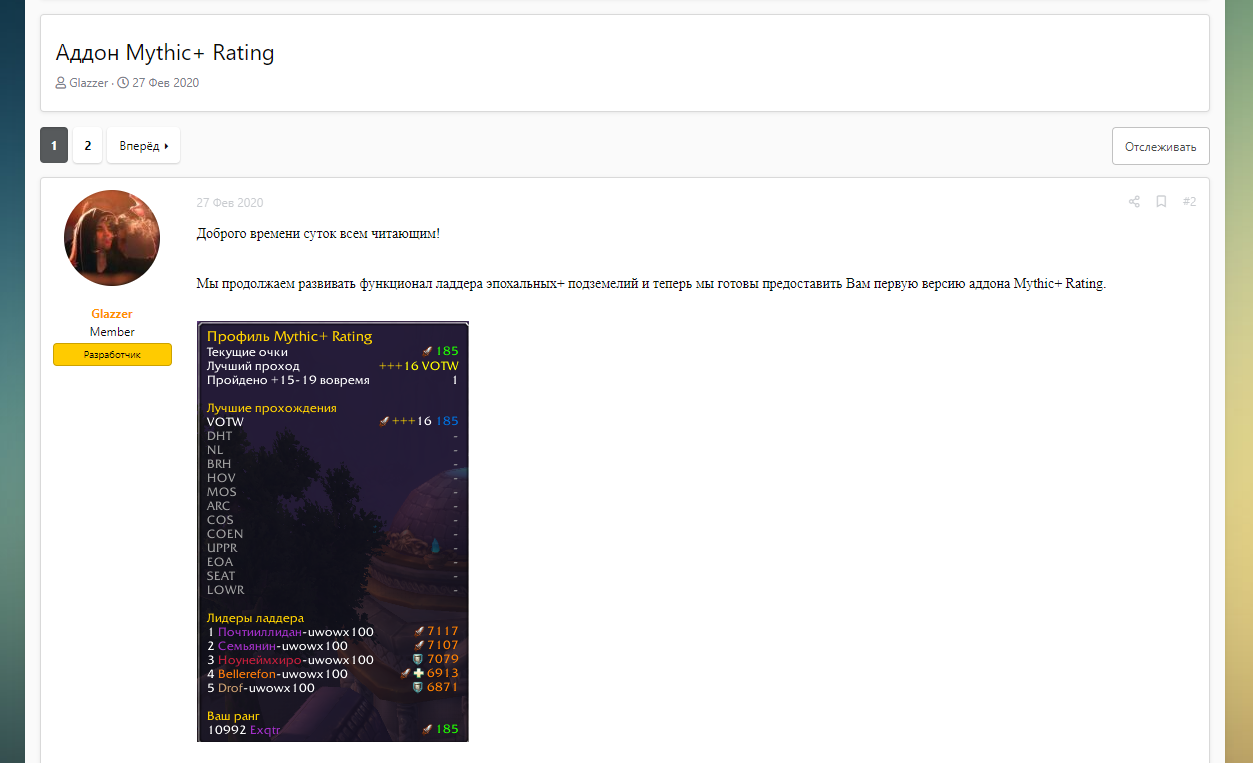Click the clock icon by the thread date
The width and height of the screenshot is (1253, 763).
tap(123, 83)
